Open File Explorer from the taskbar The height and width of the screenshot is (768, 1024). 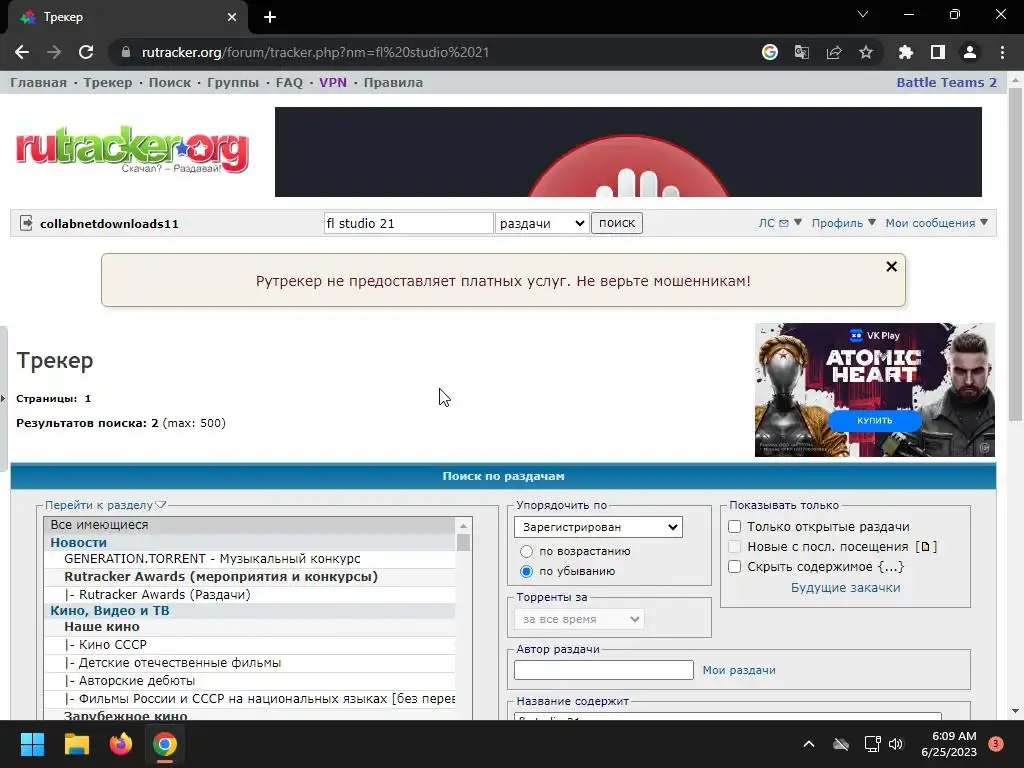tap(76, 744)
